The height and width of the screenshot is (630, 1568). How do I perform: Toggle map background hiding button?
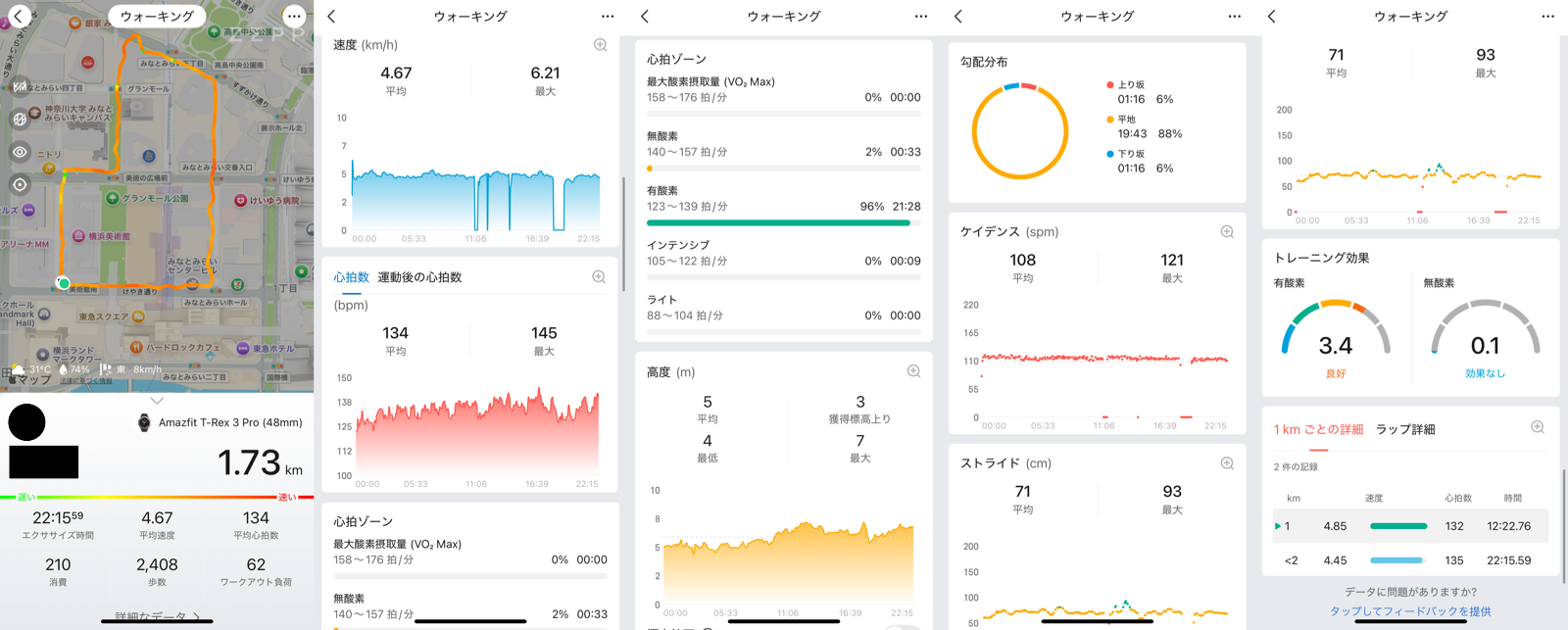point(20,119)
